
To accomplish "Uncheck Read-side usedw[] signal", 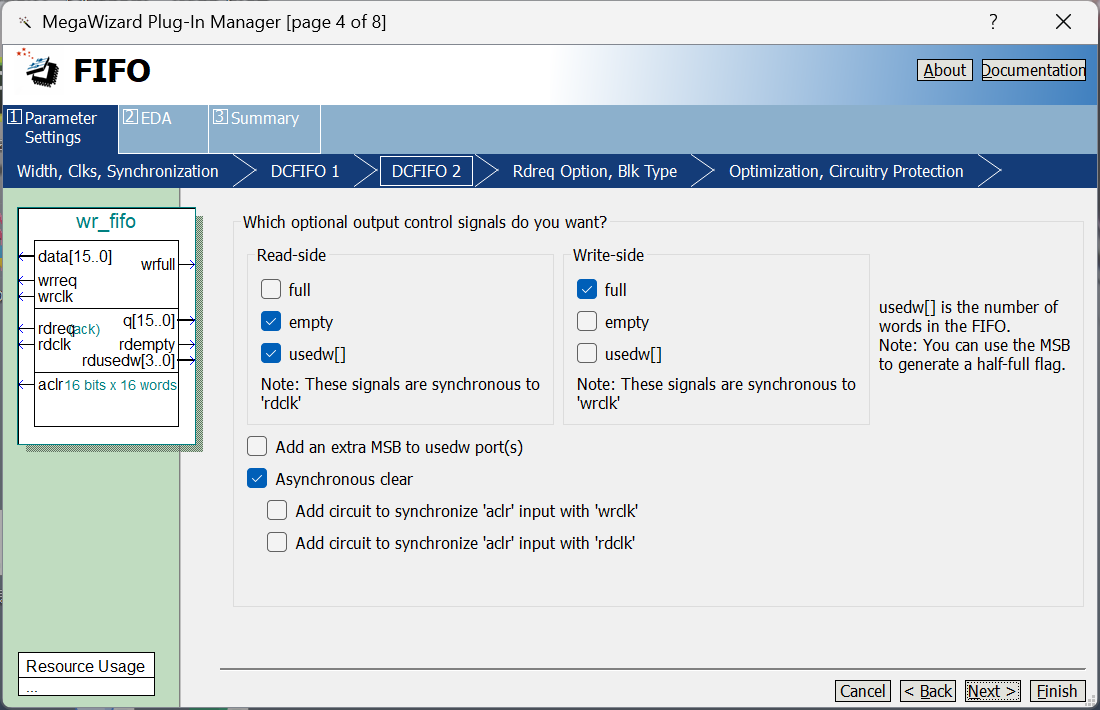I will click(x=271, y=353).
